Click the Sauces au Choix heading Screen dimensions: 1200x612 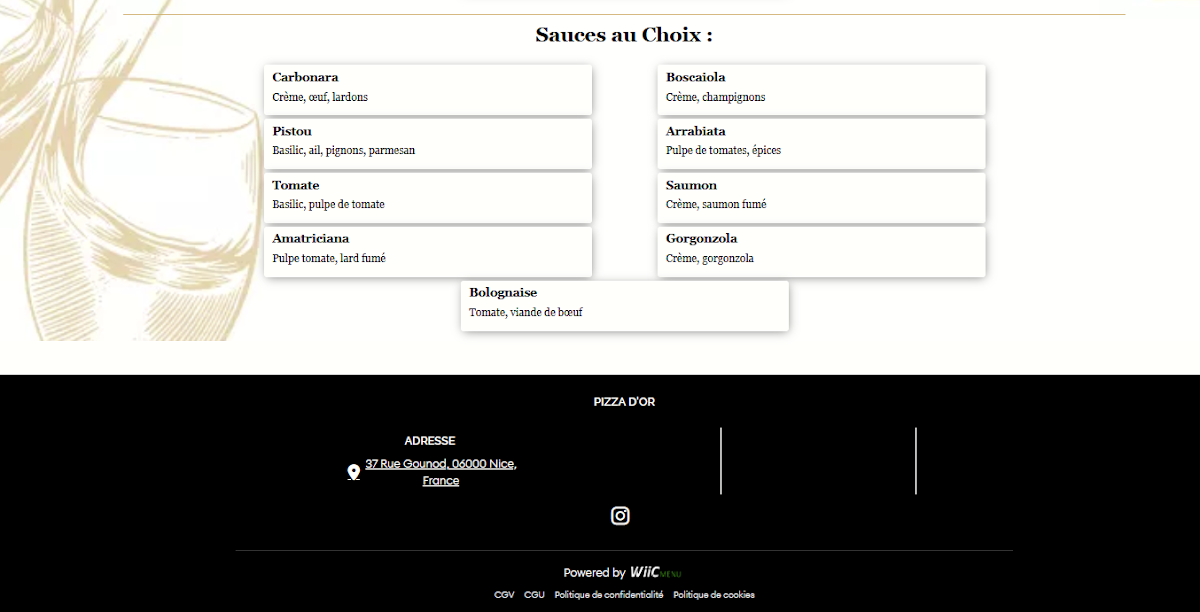pos(624,35)
